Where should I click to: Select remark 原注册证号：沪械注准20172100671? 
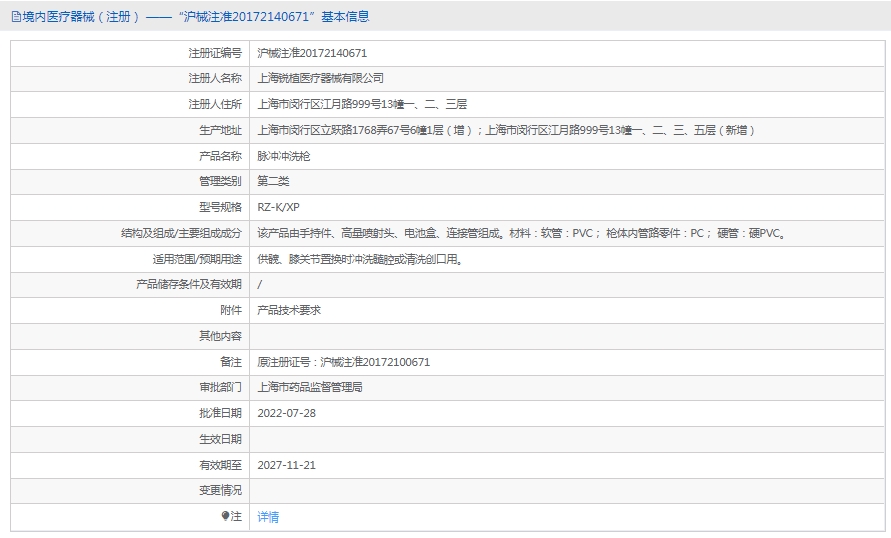(x=344, y=362)
